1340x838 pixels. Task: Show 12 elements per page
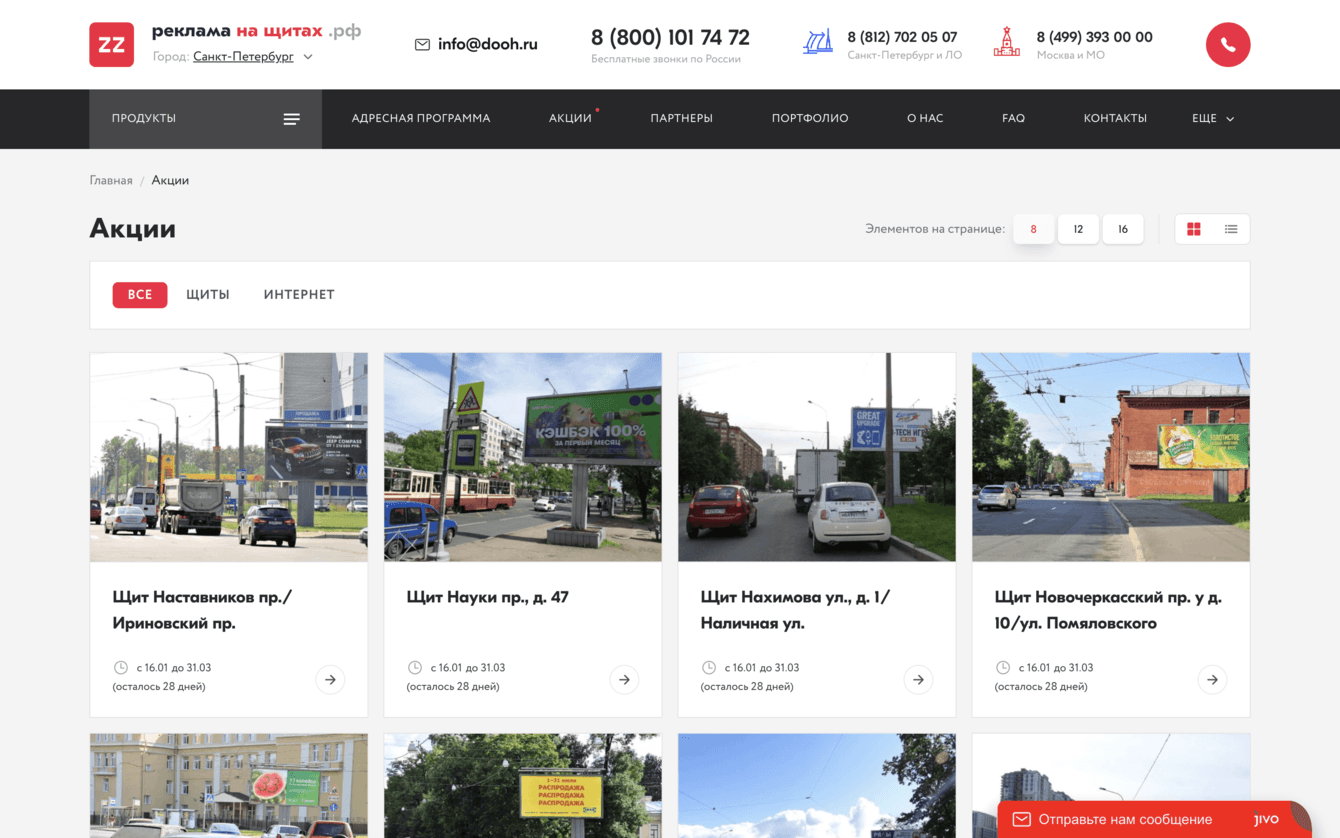(x=1078, y=229)
